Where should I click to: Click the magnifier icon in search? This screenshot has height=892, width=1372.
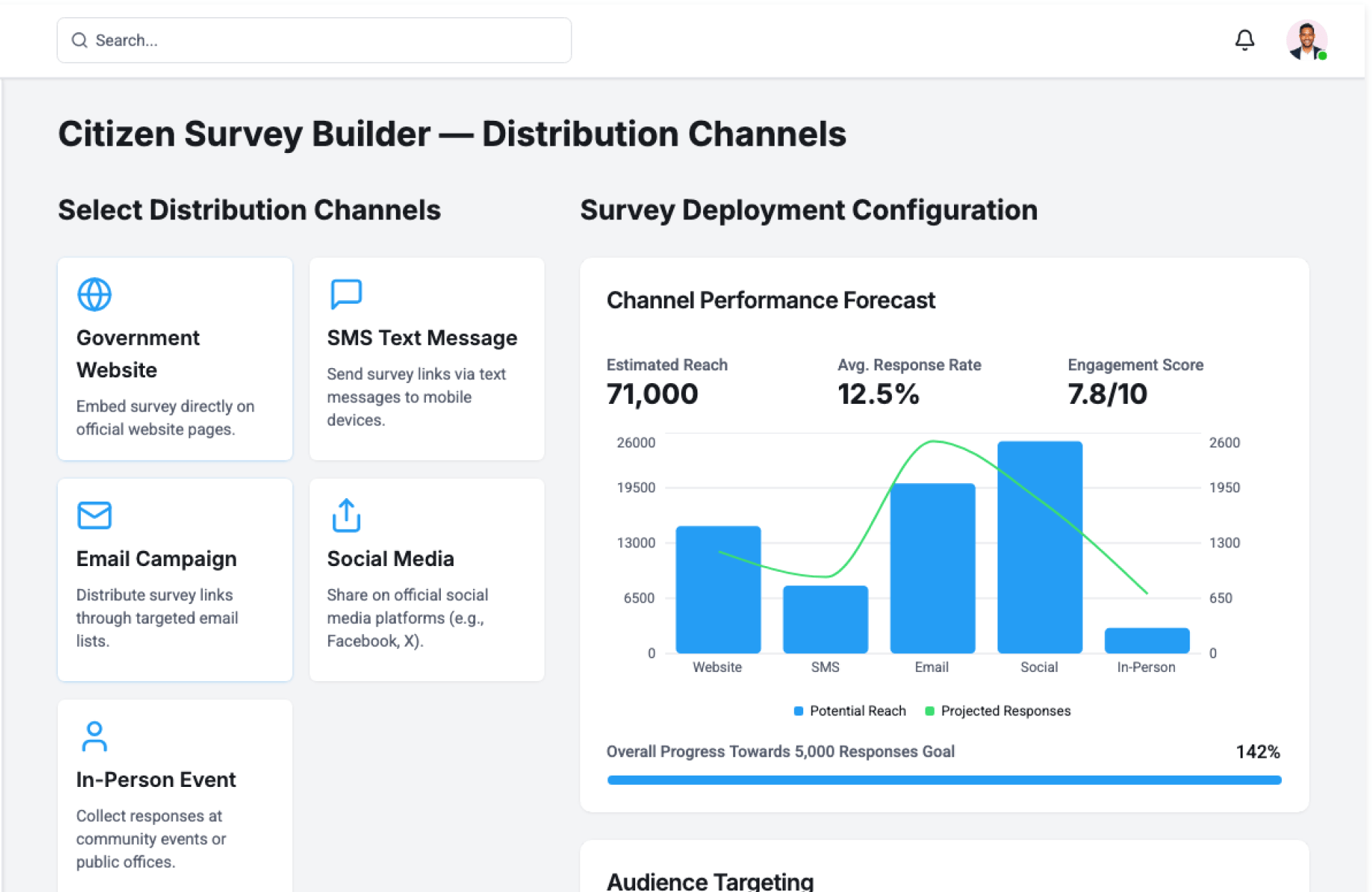click(79, 40)
